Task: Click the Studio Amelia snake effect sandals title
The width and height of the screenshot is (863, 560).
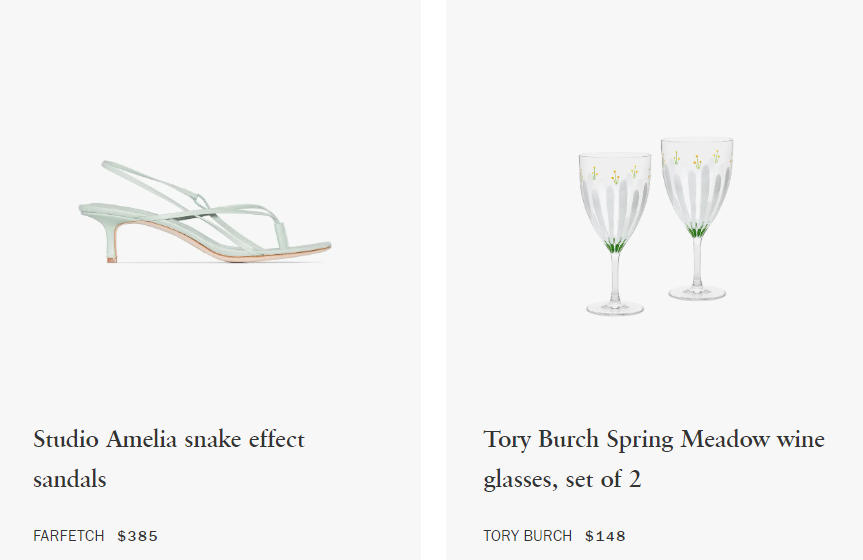Action: pos(168,459)
